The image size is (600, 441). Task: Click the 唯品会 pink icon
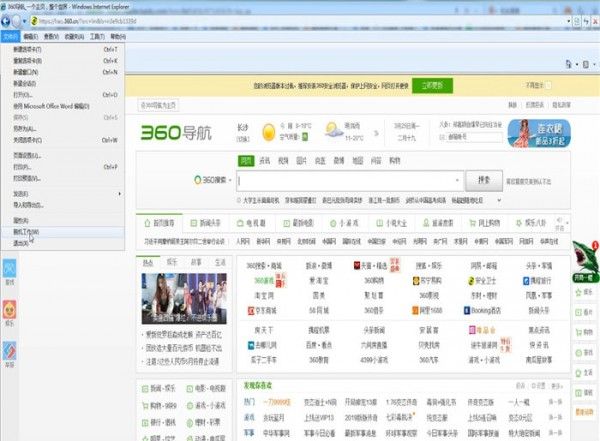(472, 330)
